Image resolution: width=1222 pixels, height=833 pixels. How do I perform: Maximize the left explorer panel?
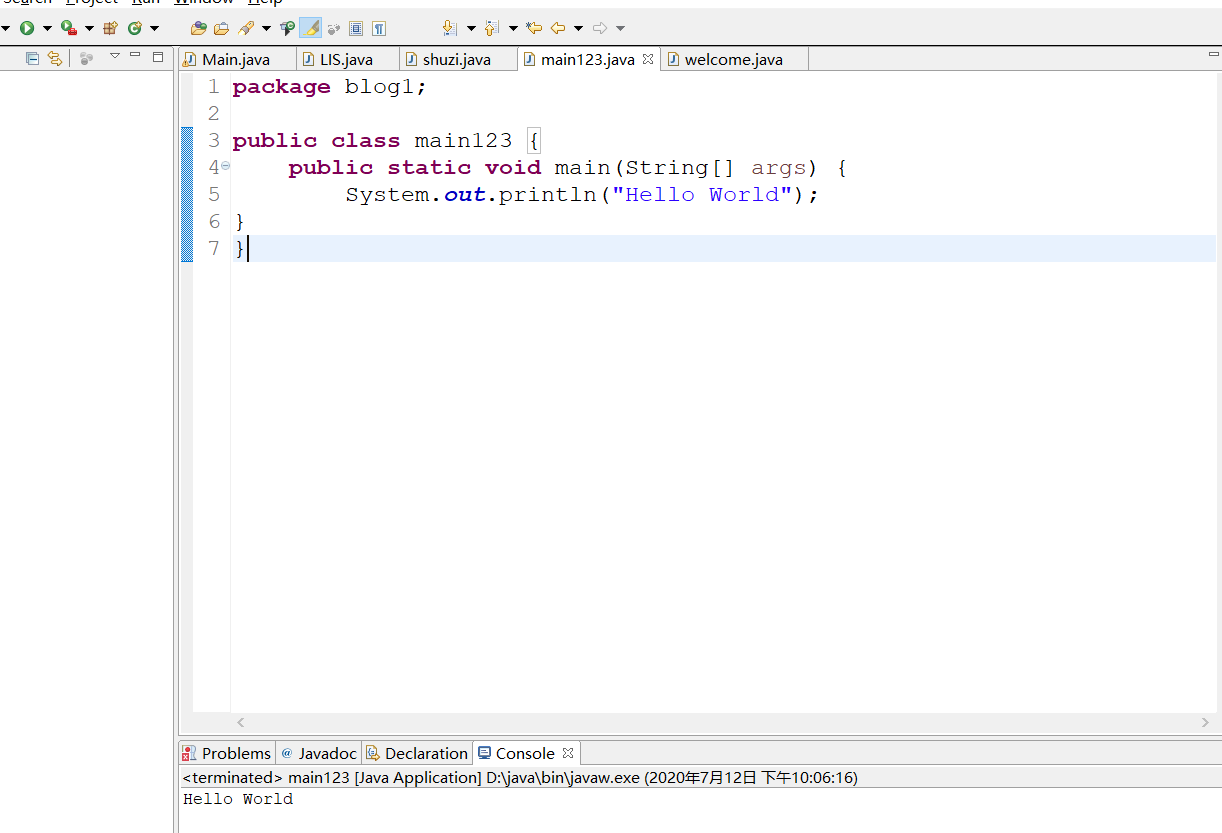pyautogui.click(x=158, y=57)
